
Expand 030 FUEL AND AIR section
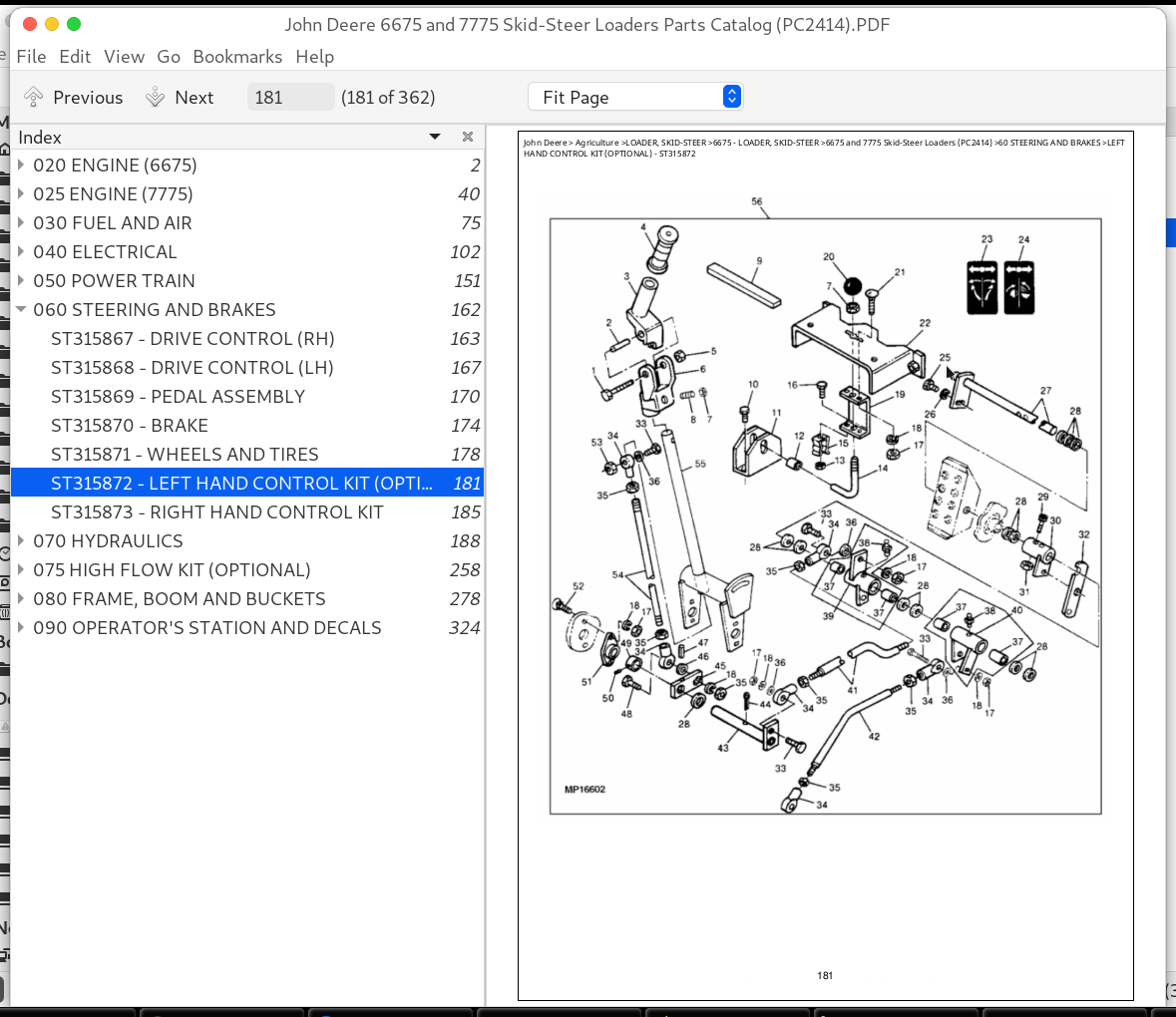point(21,222)
